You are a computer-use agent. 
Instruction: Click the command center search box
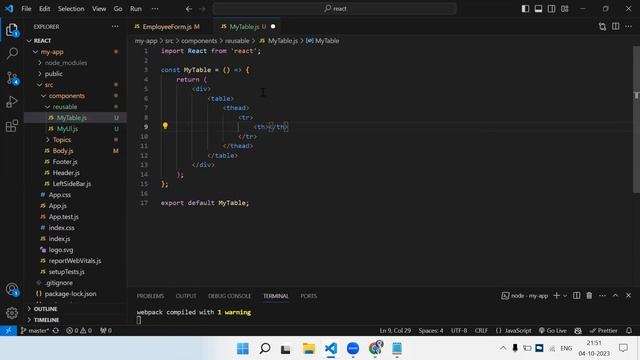click(x=334, y=9)
